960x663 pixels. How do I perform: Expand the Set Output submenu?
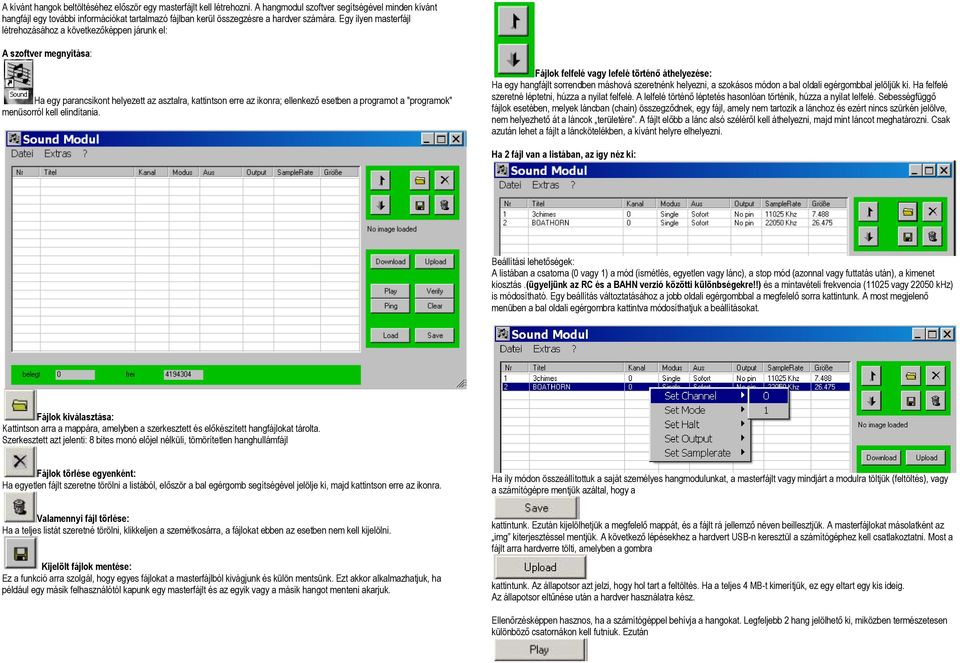click(x=700, y=438)
